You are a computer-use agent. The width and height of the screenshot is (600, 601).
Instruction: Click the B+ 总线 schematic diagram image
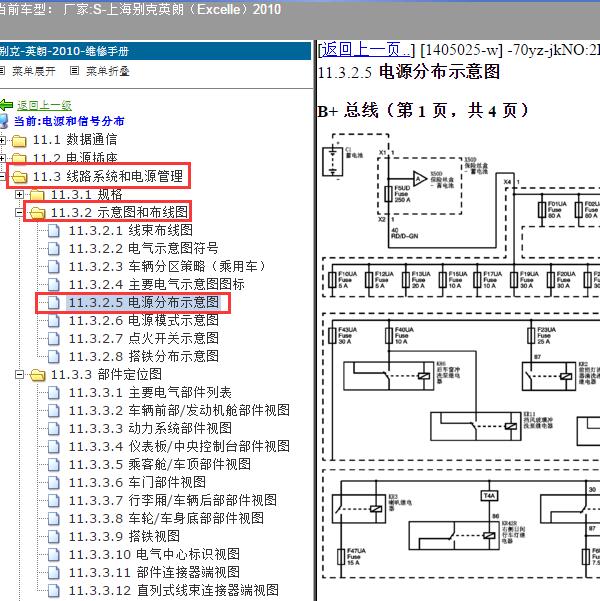(x=460, y=355)
